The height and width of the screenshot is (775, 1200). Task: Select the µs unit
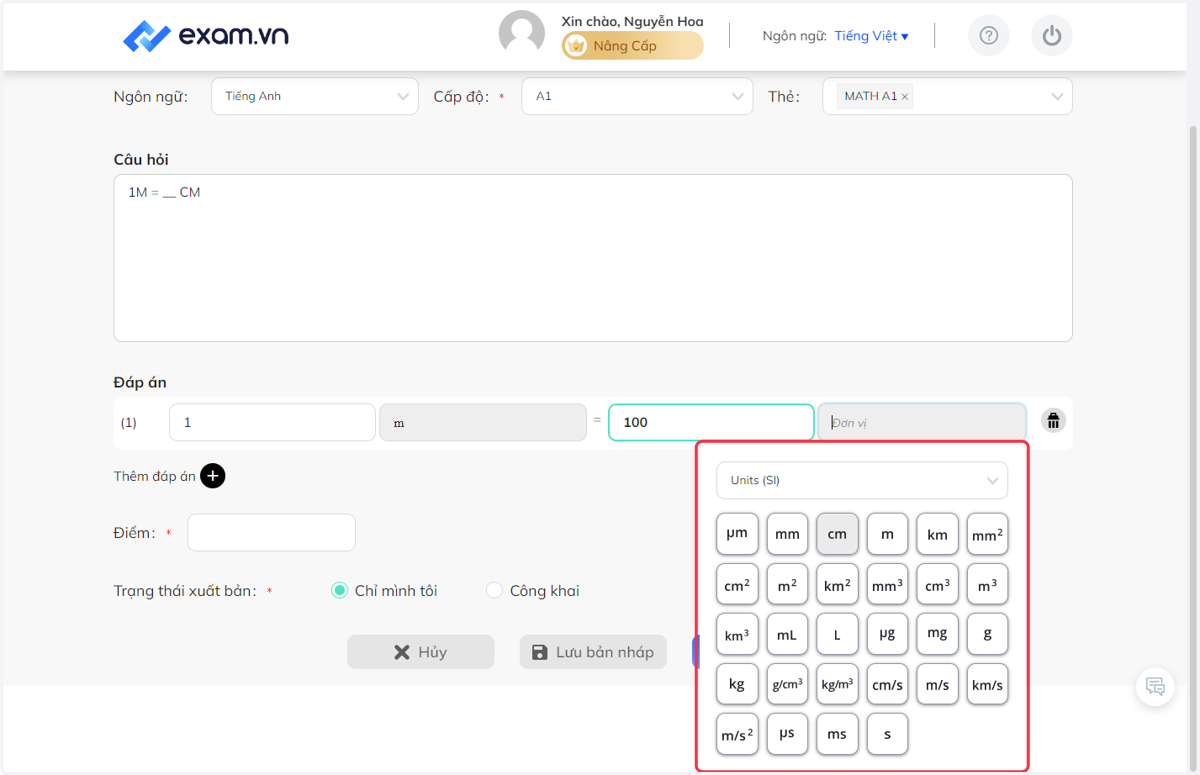pyautogui.click(x=787, y=734)
